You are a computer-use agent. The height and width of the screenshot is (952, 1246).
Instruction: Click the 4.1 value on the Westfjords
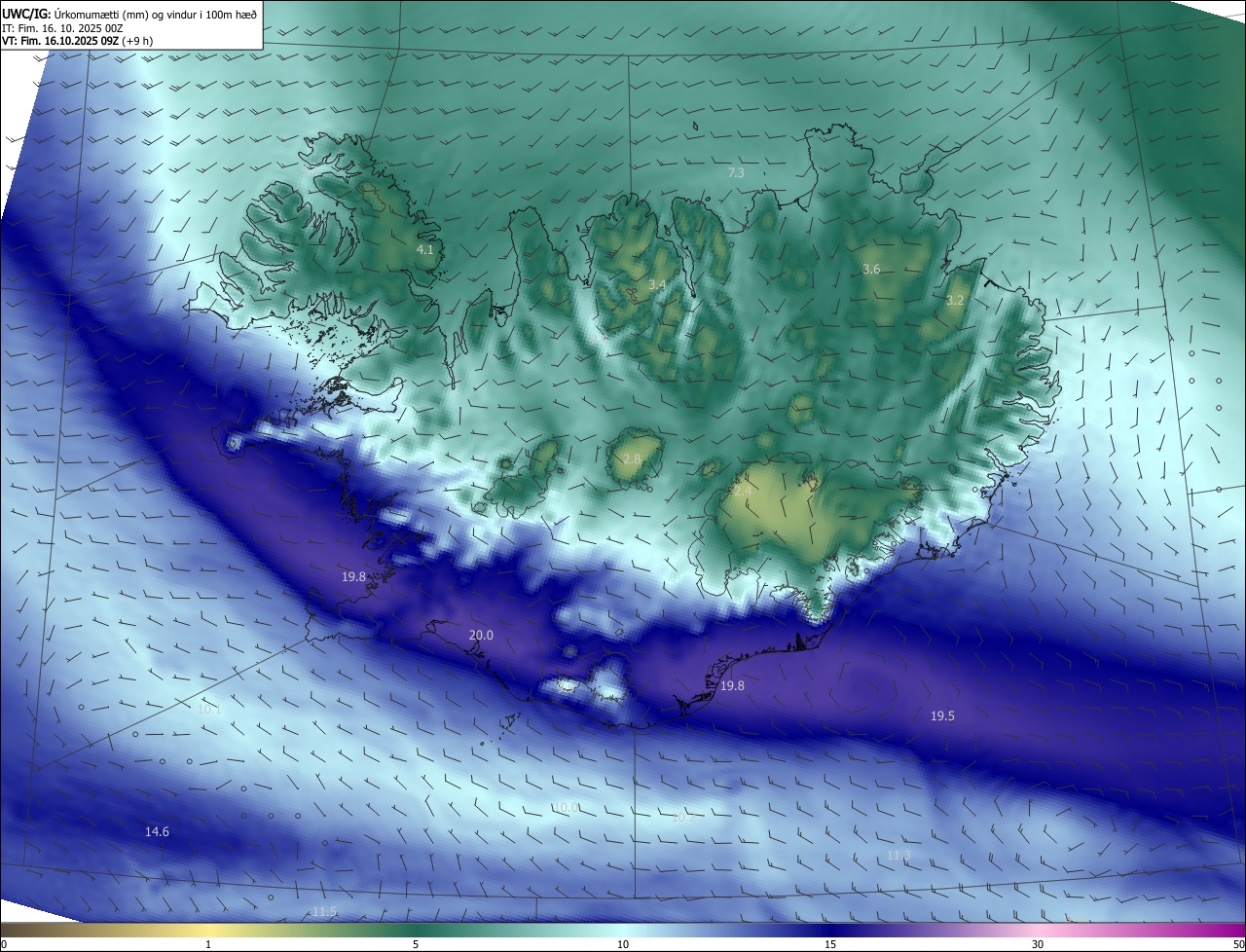[424, 250]
